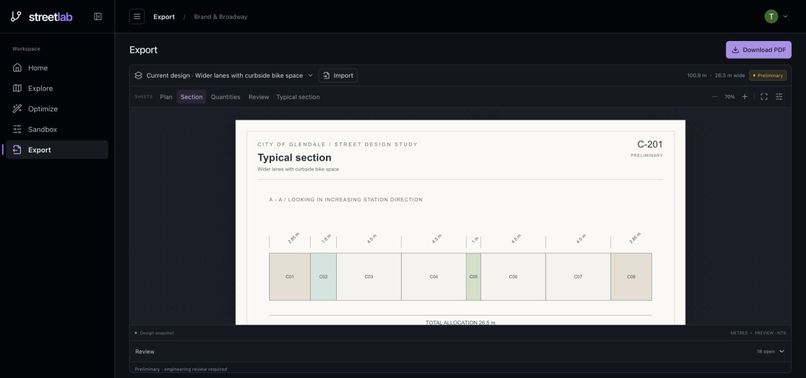This screenshot has width=806, height=378.
Task: Click the open review count label
Action: point(765,352)
